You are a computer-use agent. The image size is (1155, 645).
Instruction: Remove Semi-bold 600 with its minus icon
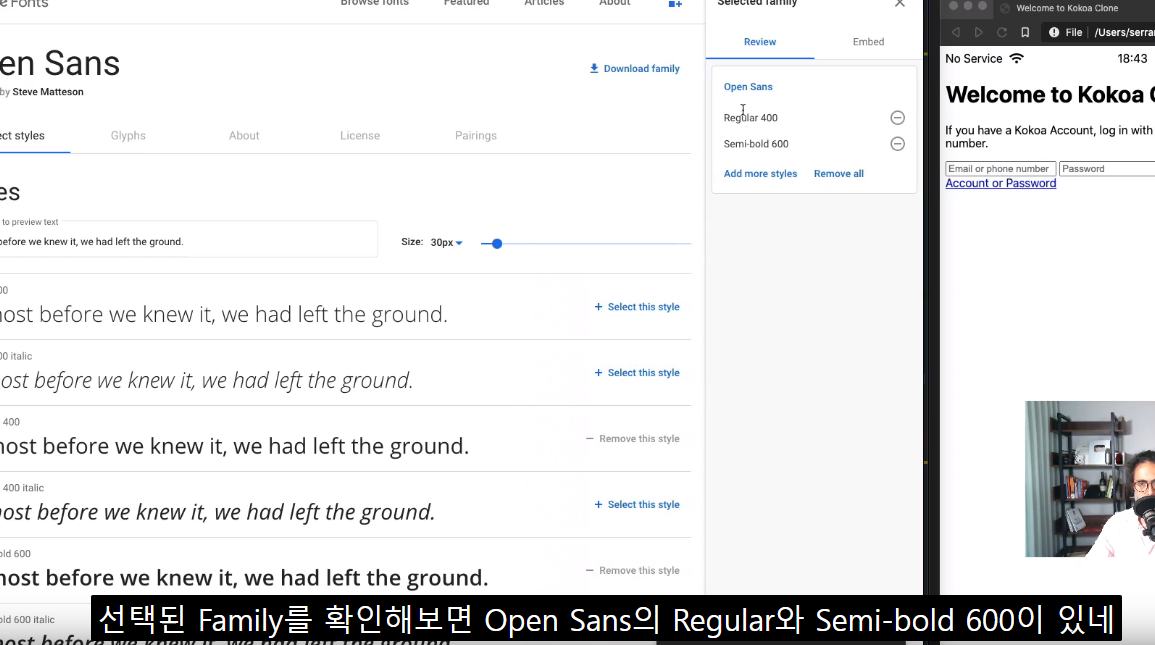pyautogui.click(x=897, y=144)
